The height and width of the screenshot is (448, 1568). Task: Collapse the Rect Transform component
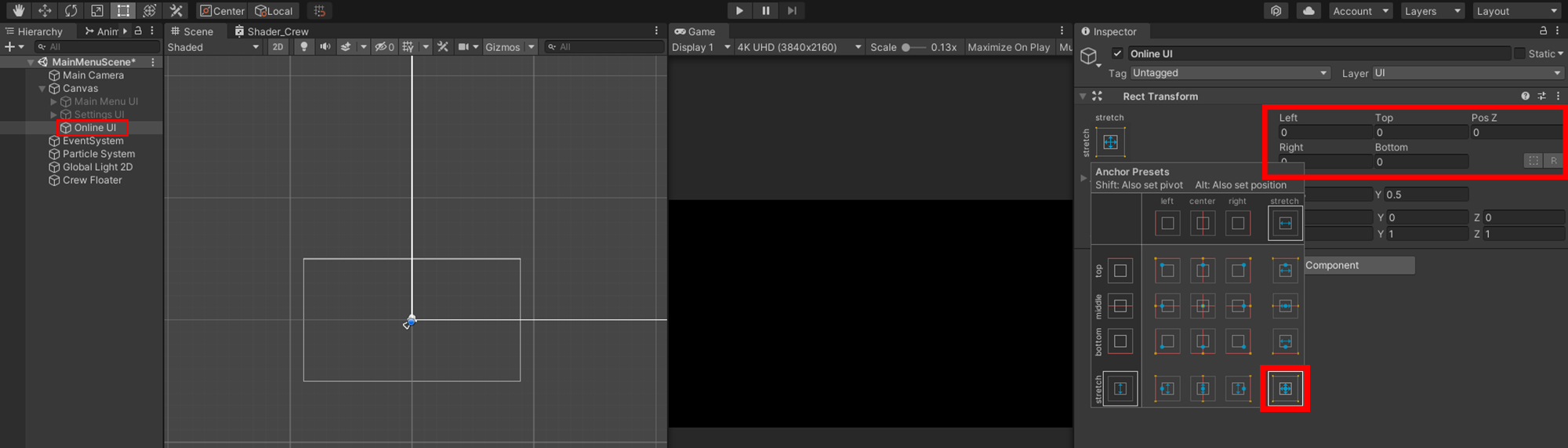(1083, 97)
